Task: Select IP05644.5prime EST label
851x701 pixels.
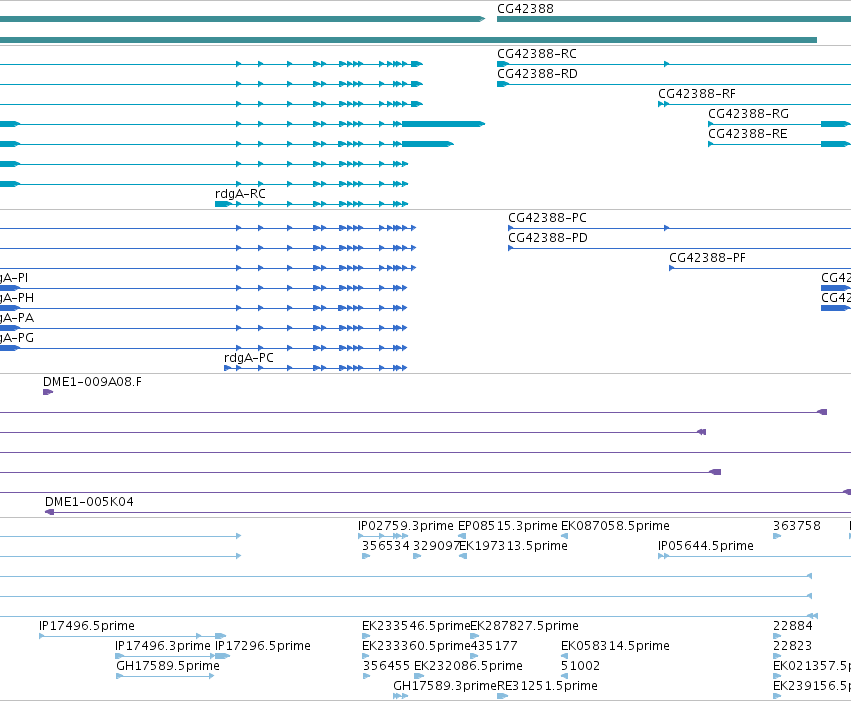Action: tap(706, 546)
